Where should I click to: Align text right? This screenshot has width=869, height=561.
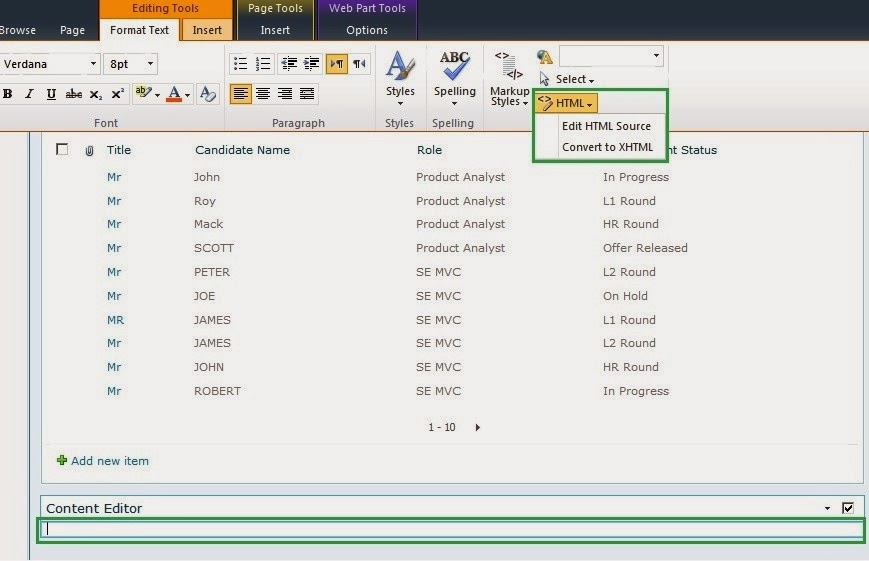tap(285, 94)
